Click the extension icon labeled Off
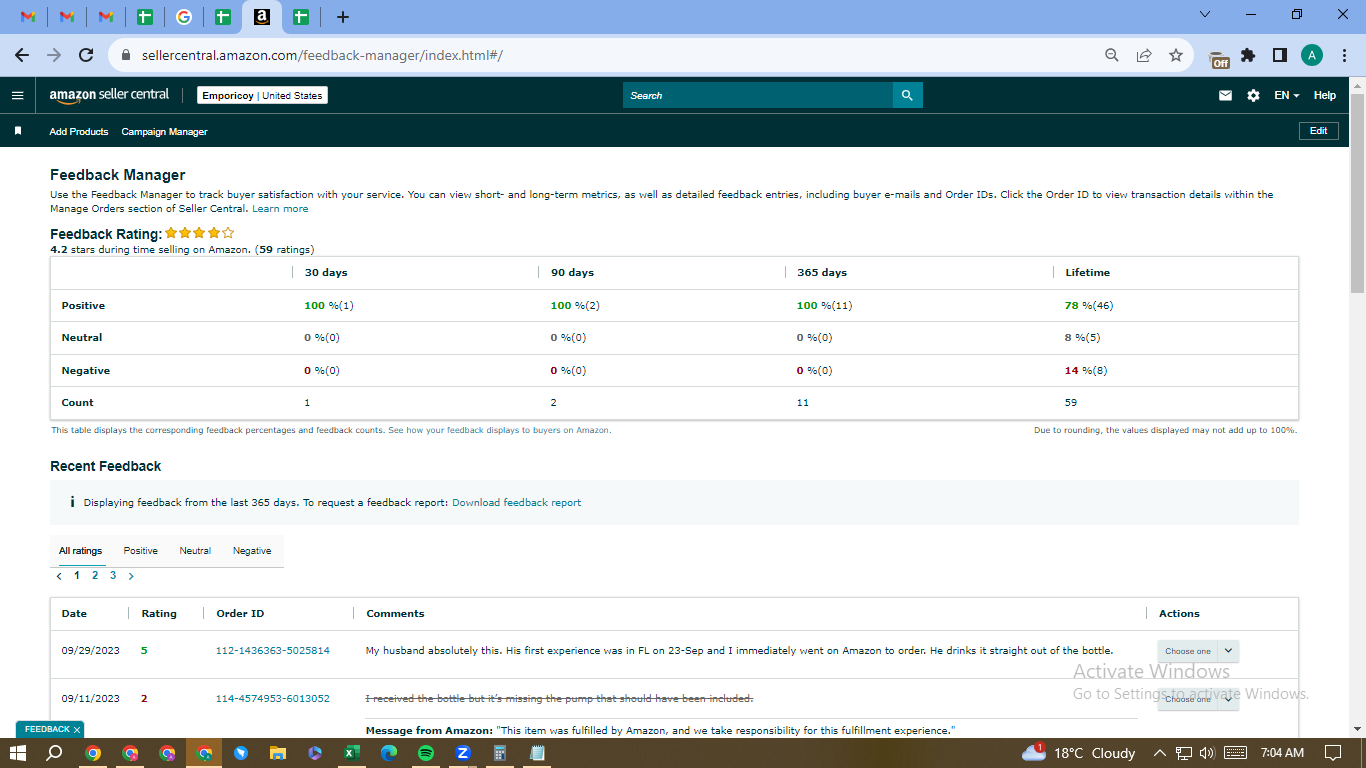Viewport: 1366px width, 768px height. [x=1219, y=57]
